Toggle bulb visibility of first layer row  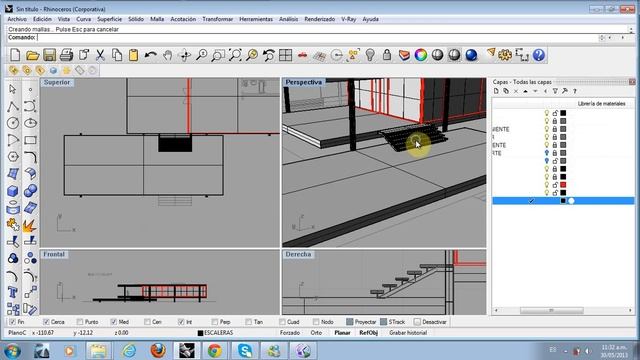pyautogui.click(x=547, y=113)
